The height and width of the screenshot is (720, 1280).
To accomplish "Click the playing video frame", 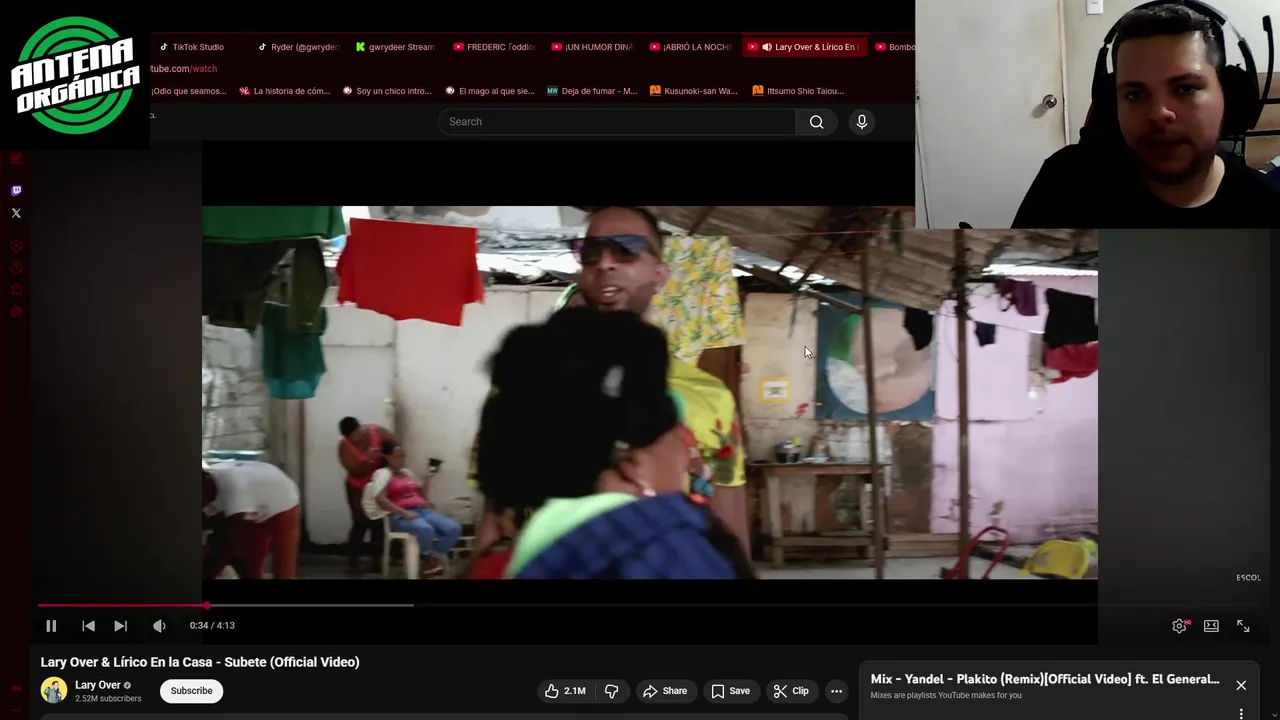I will pyautogui.click(x=650, y=393).
